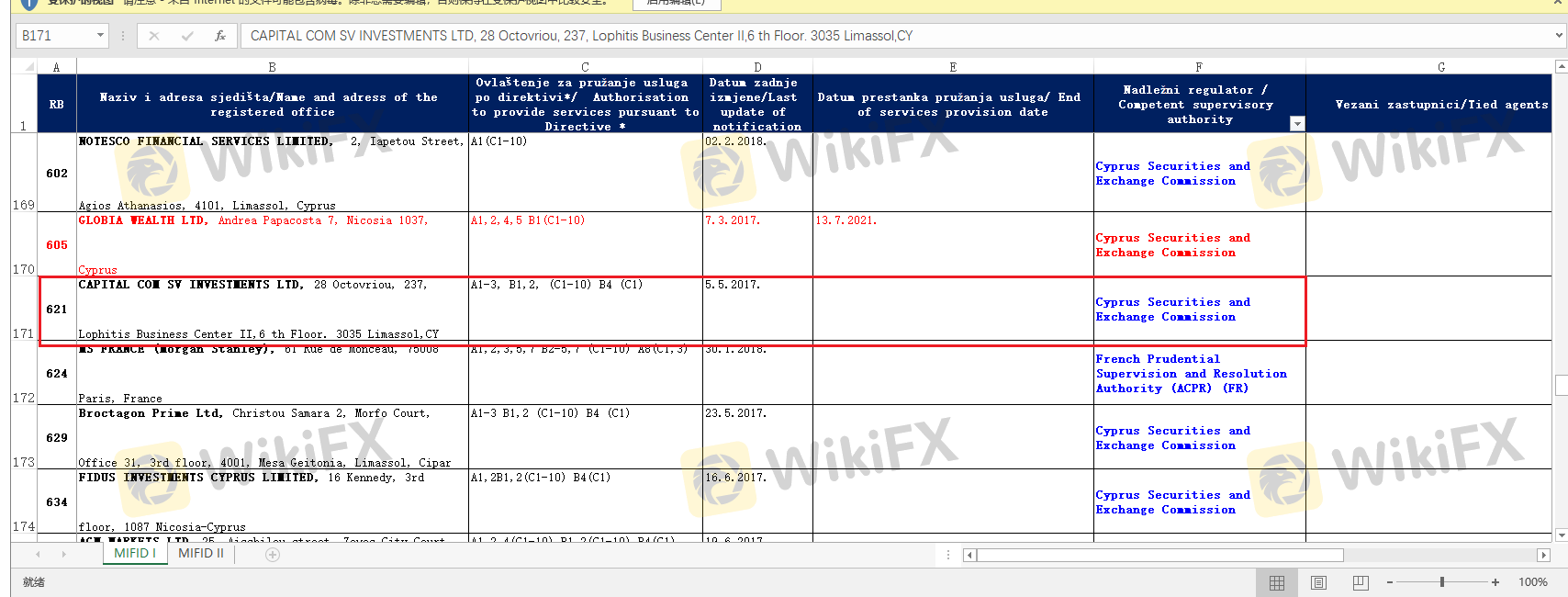Screen dimensions: 1568x597
Task: Click vertical scrollbar down arrow
Action: (x=1562, y=535)
